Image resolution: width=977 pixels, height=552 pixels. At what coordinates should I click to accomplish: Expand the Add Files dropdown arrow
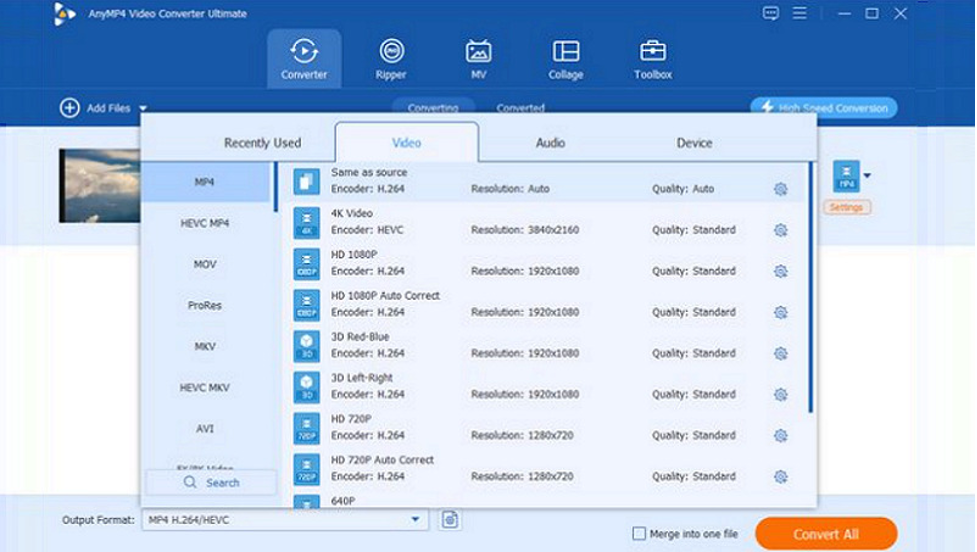click(x=143, y=108)
